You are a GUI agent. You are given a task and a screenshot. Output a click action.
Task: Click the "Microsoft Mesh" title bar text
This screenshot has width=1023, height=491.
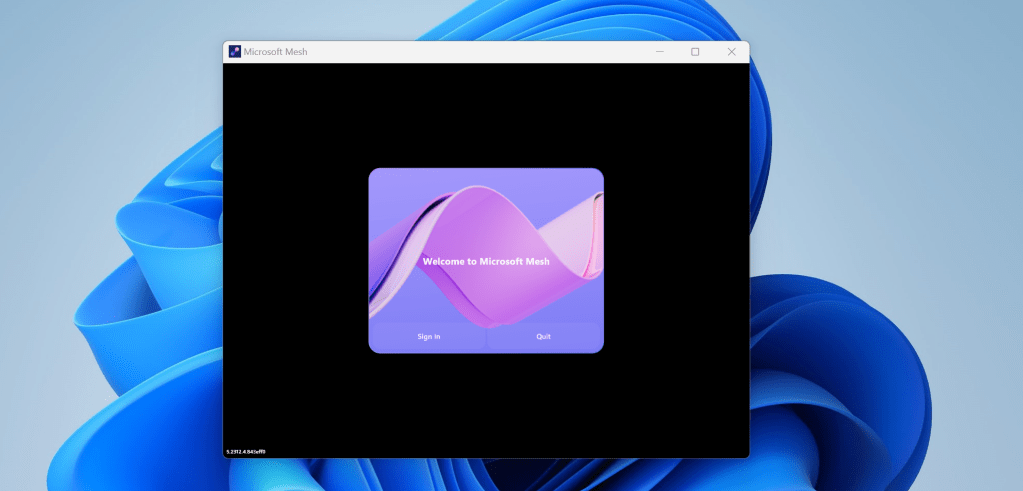click(x=276, y=52)
